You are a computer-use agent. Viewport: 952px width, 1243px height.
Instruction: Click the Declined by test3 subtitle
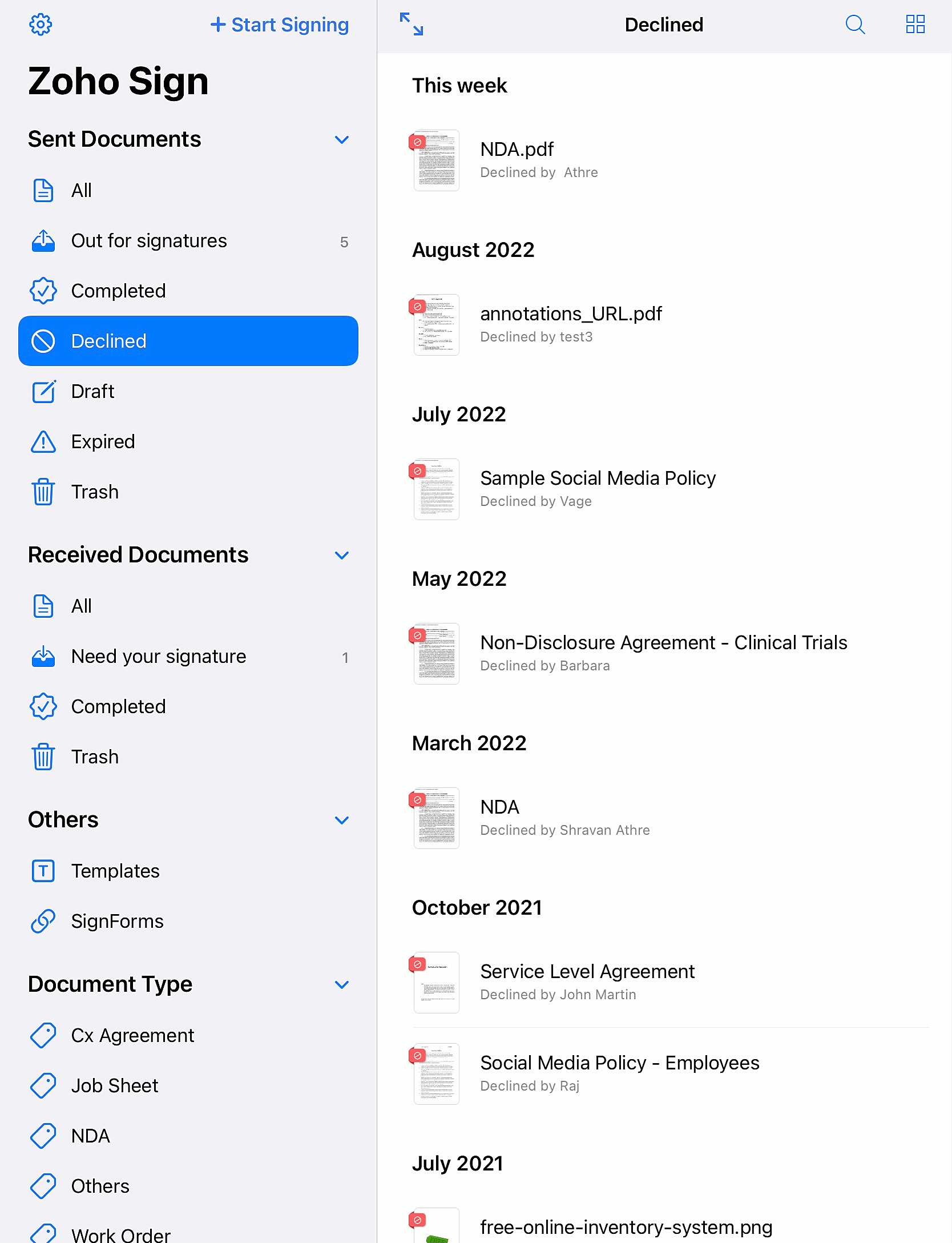536,337
